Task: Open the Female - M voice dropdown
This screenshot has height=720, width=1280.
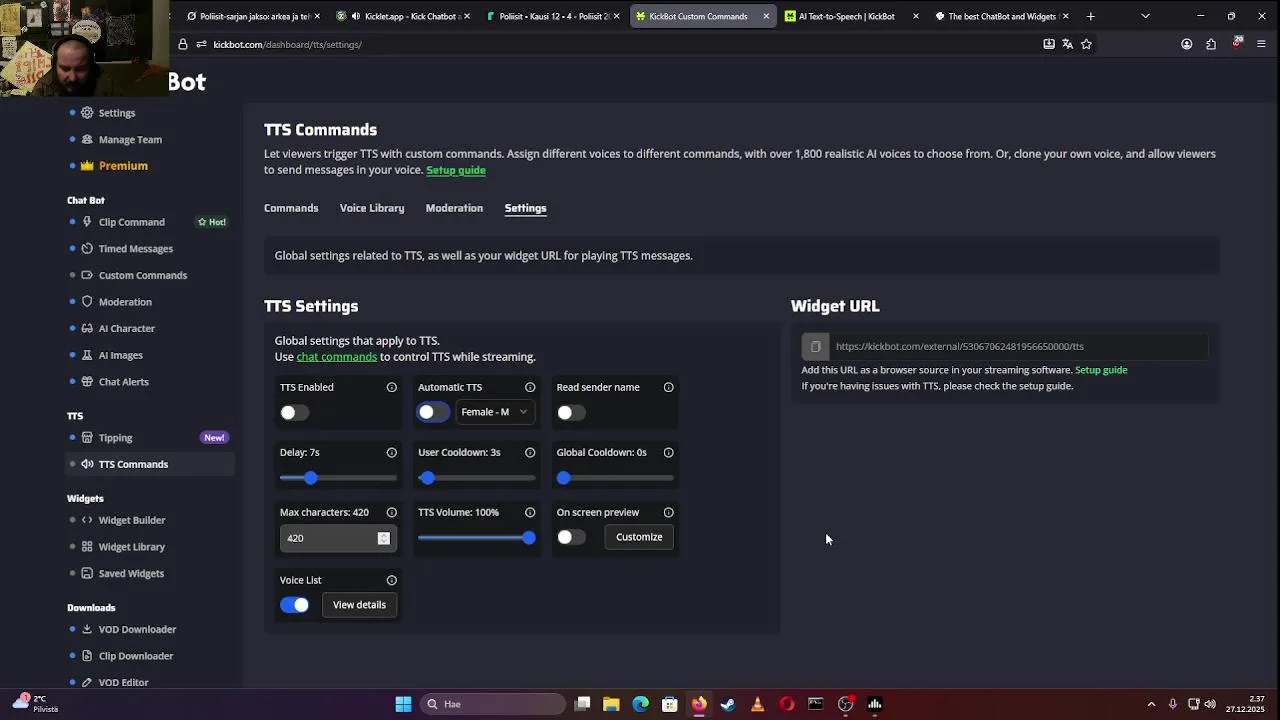Action: coord(494,412)
